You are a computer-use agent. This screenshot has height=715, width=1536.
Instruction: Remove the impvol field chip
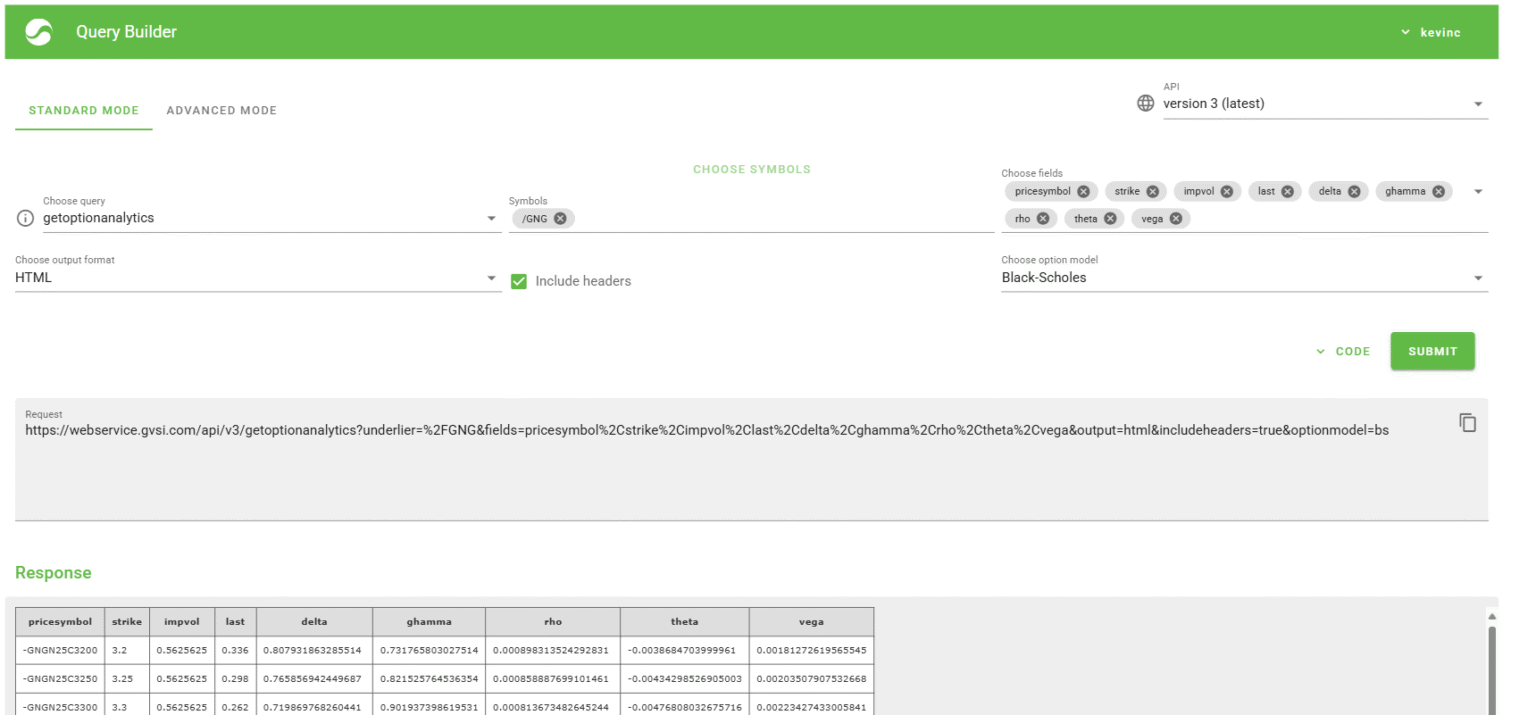[1226, 191]
